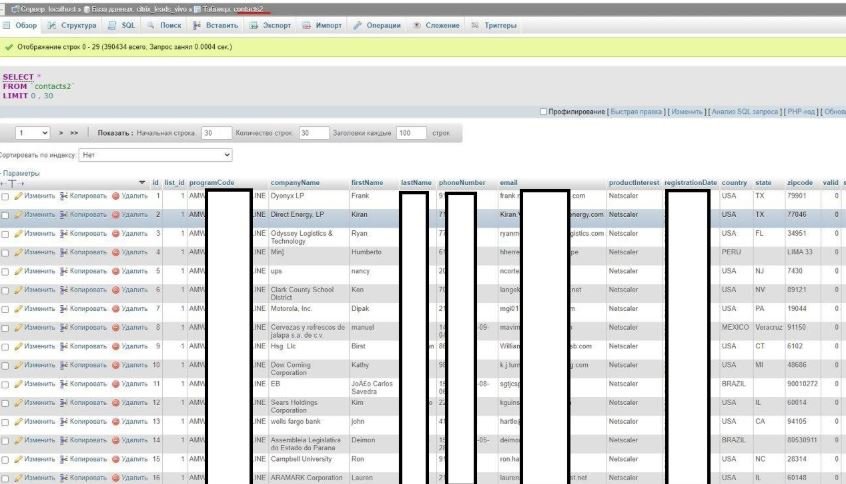Click the Таблица contacts2 breadcrumb link
This screenshot has height=484, width=846.
(x=229, y=9)
